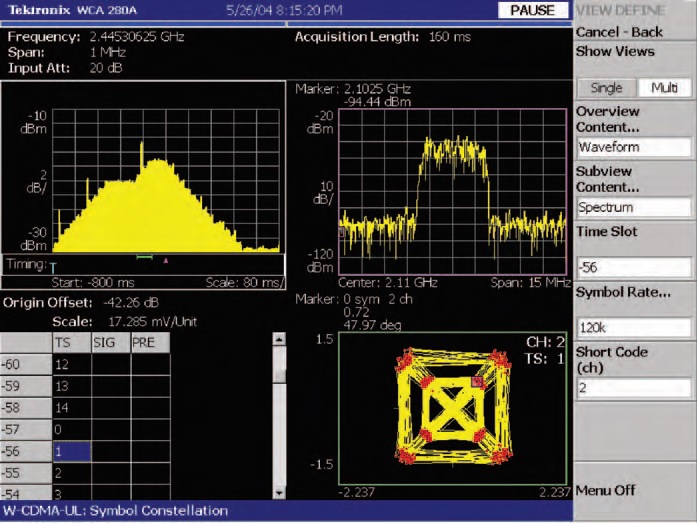Click the Time Slot value field
The height and width of the screenshot is (523, 697).
634,267
